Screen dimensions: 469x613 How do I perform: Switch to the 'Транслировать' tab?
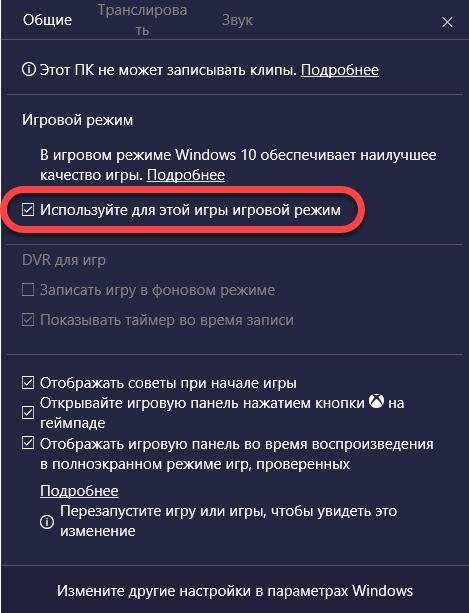pyautogui.click(x=142, y=20)
